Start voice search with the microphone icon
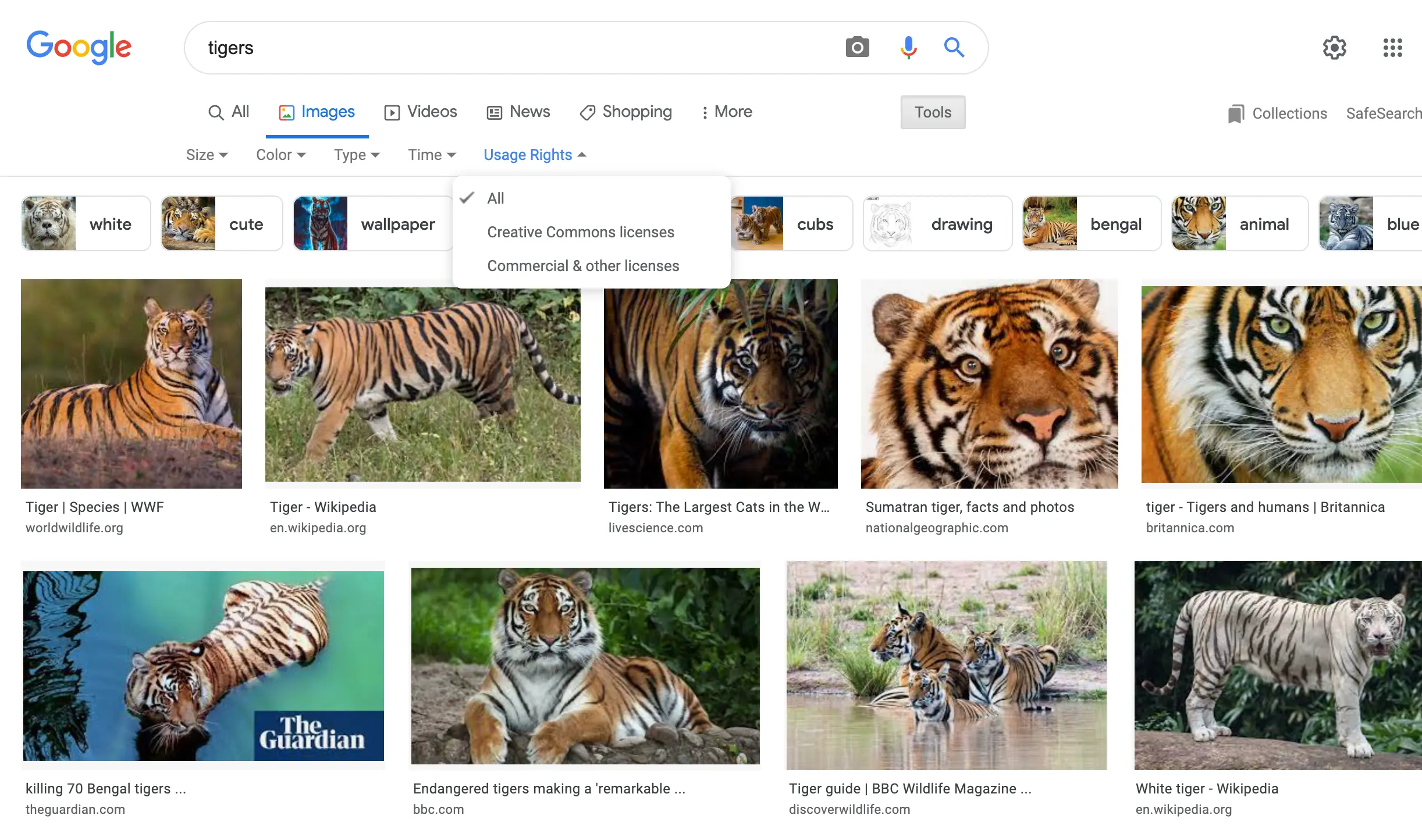This screenshot has width=1422, height=840. point(908,47)
